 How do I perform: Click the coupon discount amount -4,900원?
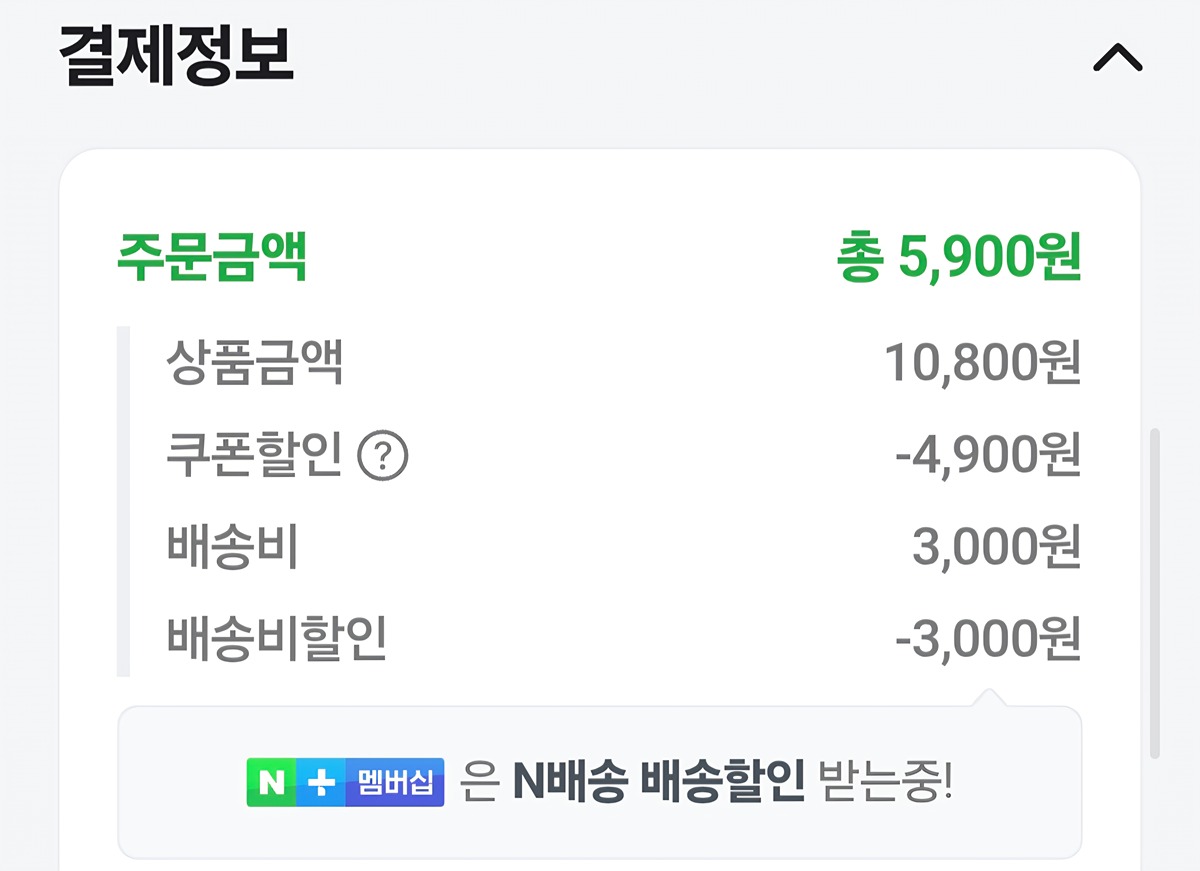[987, 456]
